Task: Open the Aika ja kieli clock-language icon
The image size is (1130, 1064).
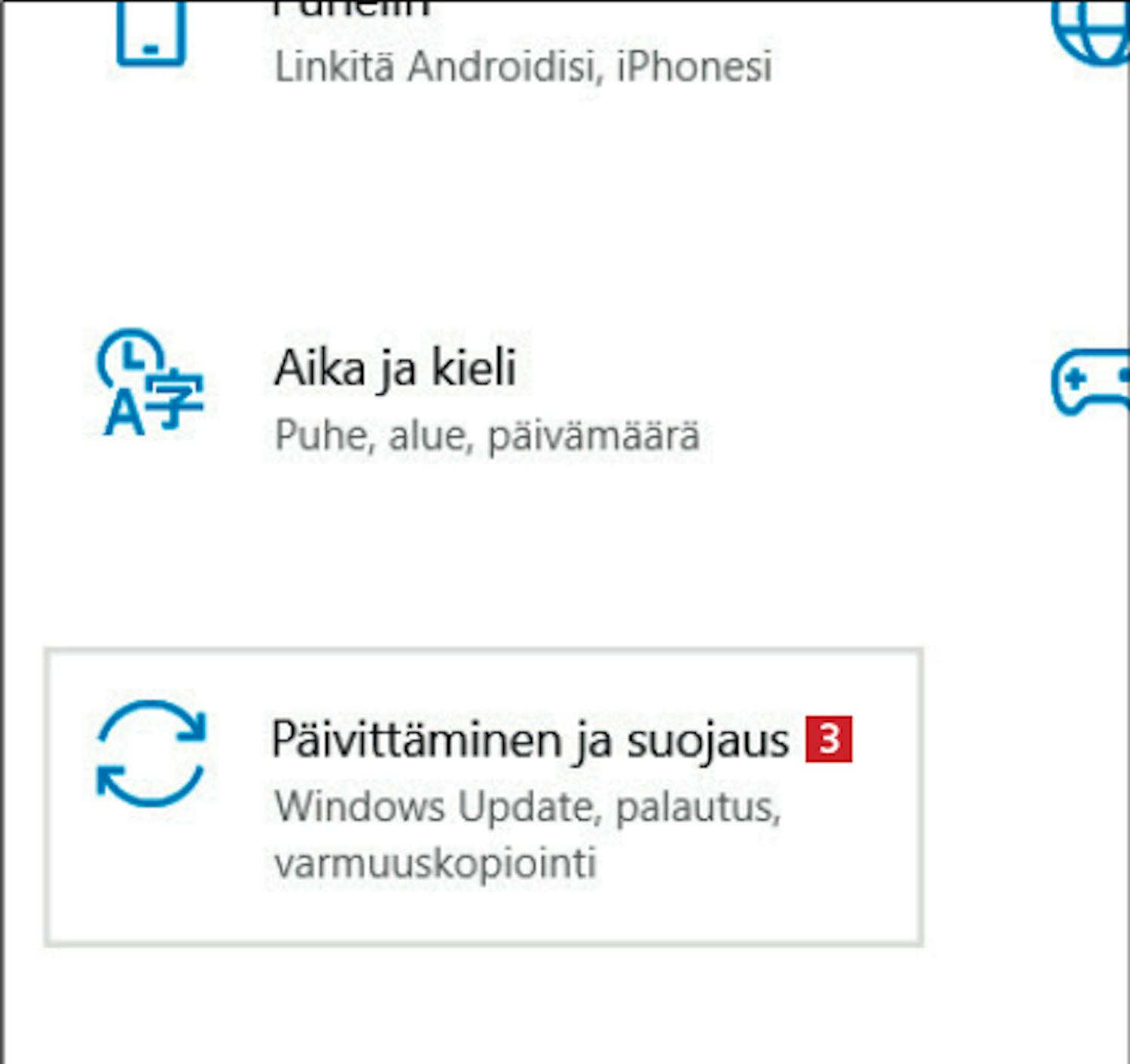Action: pos(151,382)
